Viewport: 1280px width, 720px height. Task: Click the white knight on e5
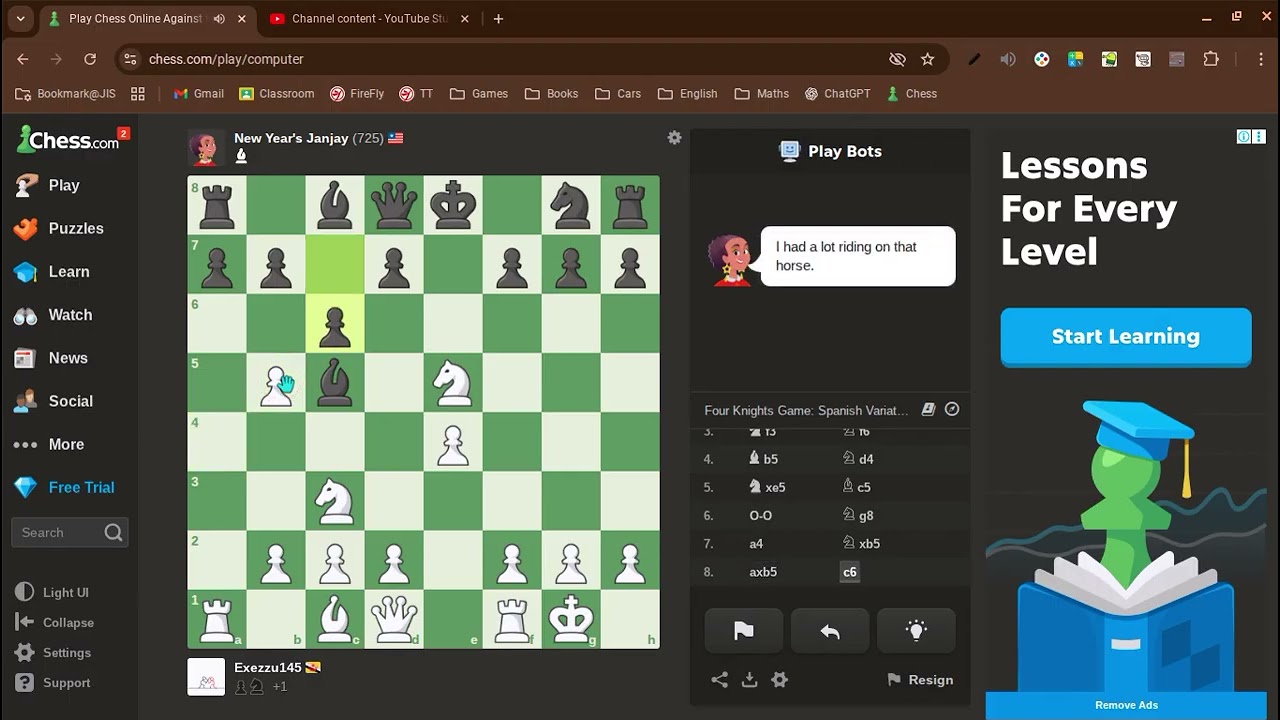pyautogui.click(x=453, y=383)
